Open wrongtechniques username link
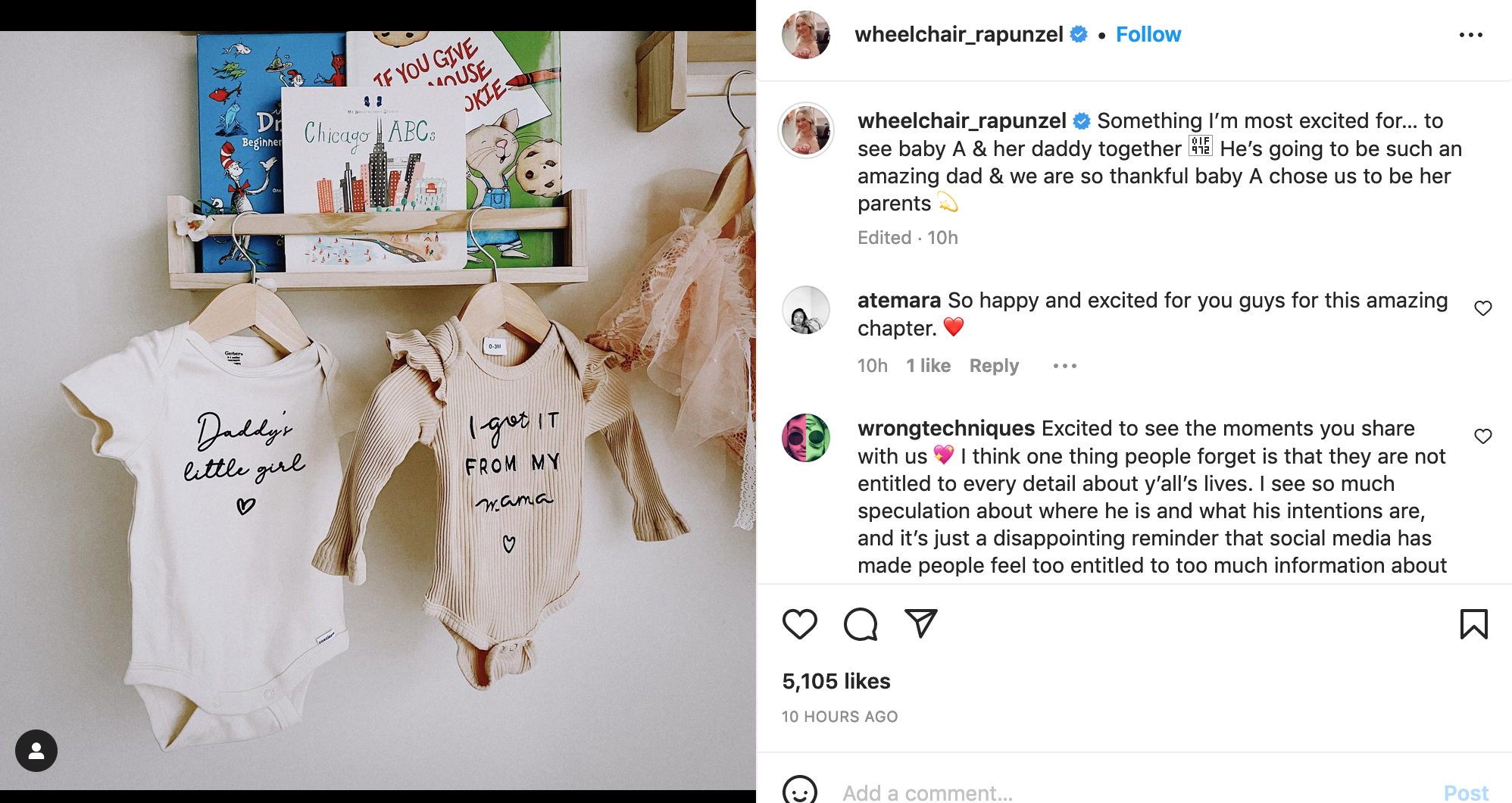This screenshot has width=1512, height=803. click(x=945, y=429)
